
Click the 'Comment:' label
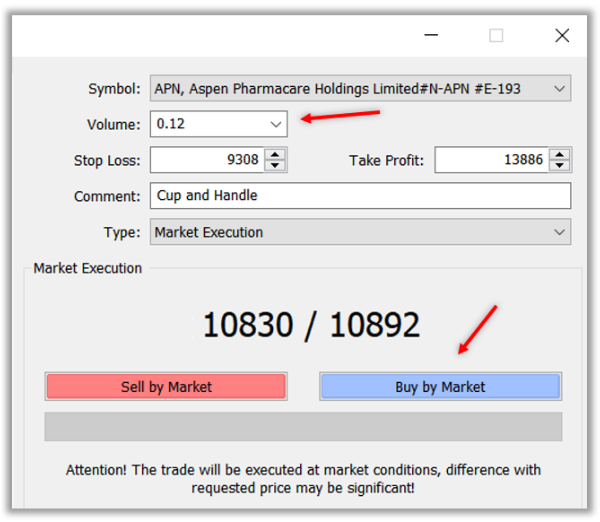coord(107,196)
